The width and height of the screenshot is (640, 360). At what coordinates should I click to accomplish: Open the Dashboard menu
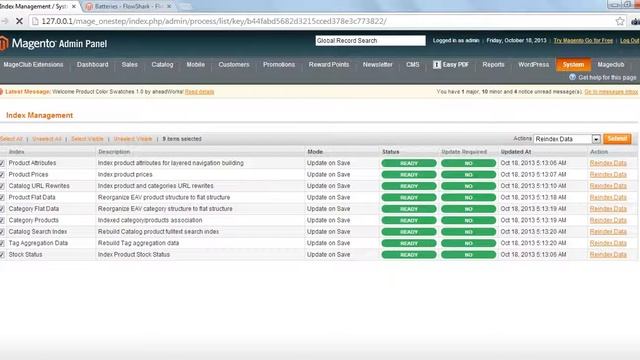click(x=93, y=64)
